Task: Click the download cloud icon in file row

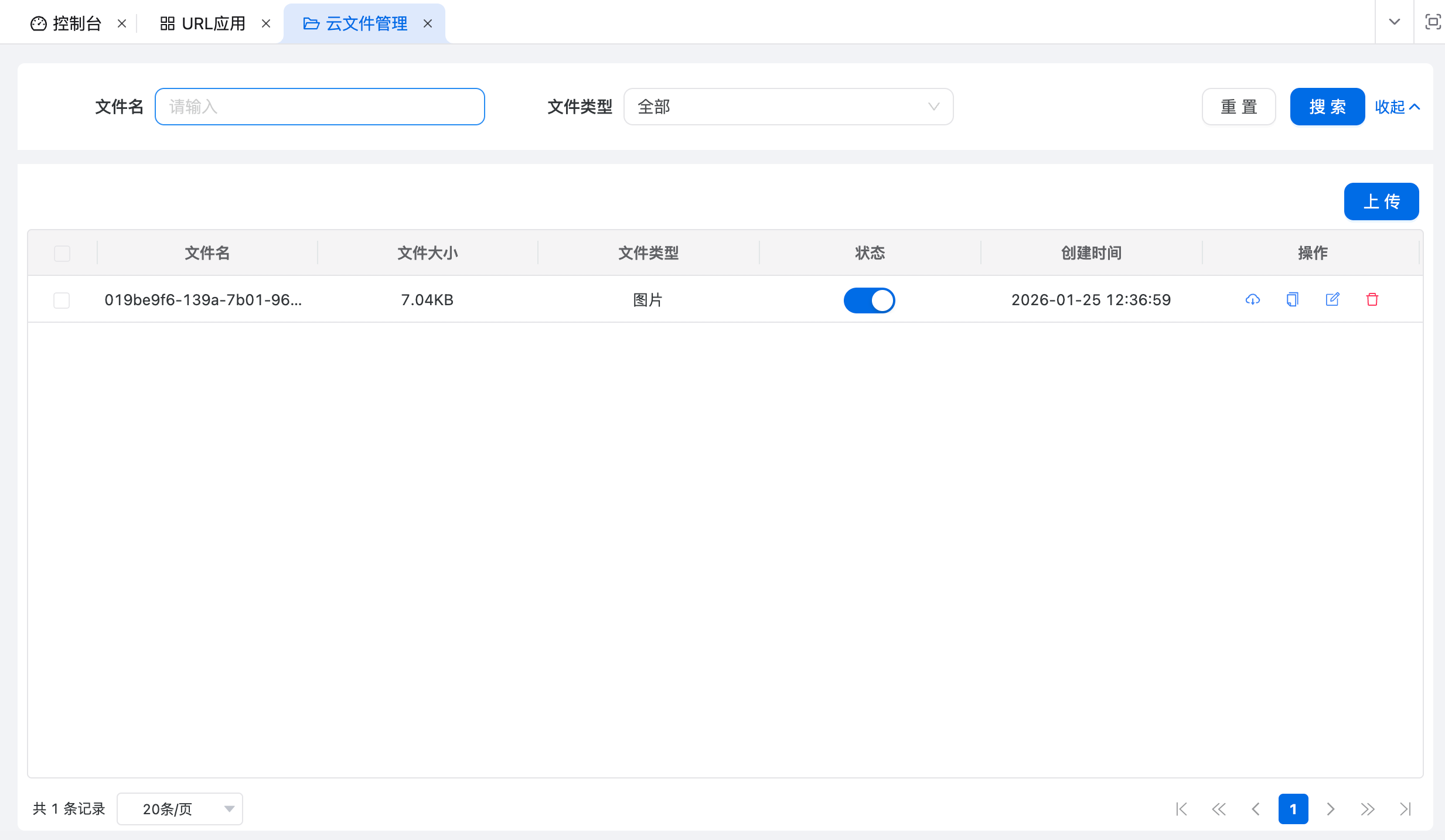Action: click(x=1252, y=299)
